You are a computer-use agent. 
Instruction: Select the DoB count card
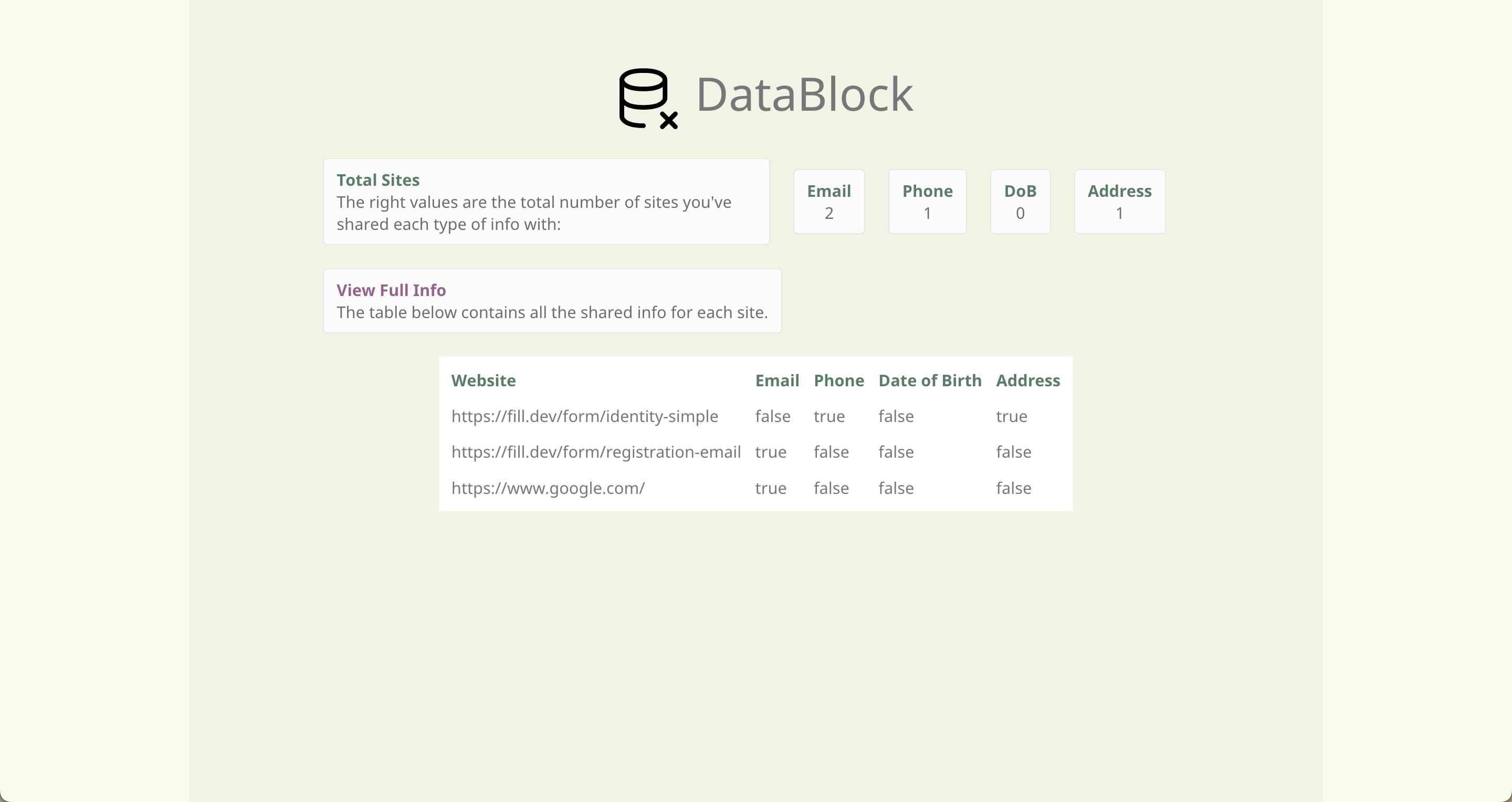pos(1020,201)
